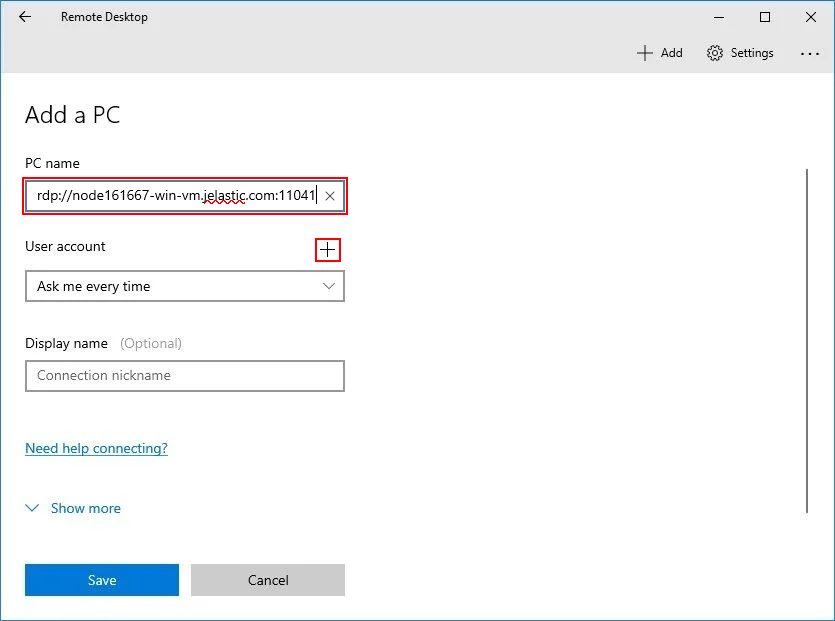Click the Display name label
Viewport: 835px width, 621px height.
pyautogui.click(x=67, y=344)
